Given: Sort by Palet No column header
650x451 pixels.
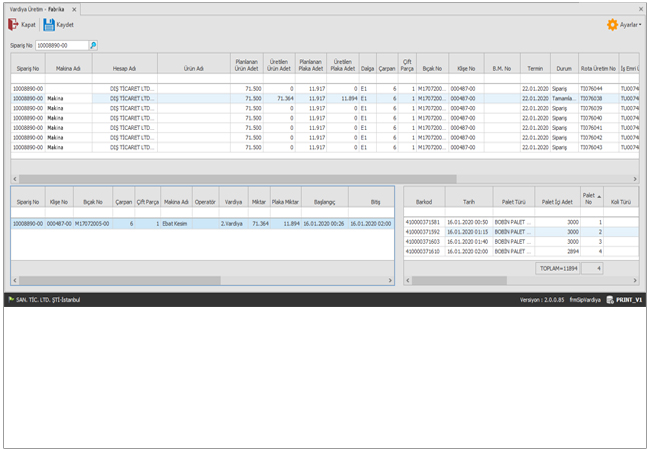Looking at the screenshot, I should pos(589,200).
